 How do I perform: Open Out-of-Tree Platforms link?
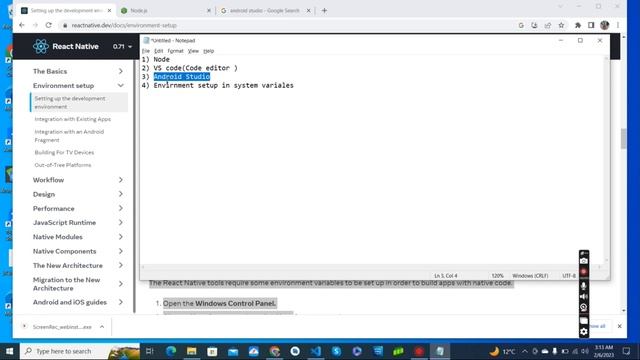(x=63, y=165)
